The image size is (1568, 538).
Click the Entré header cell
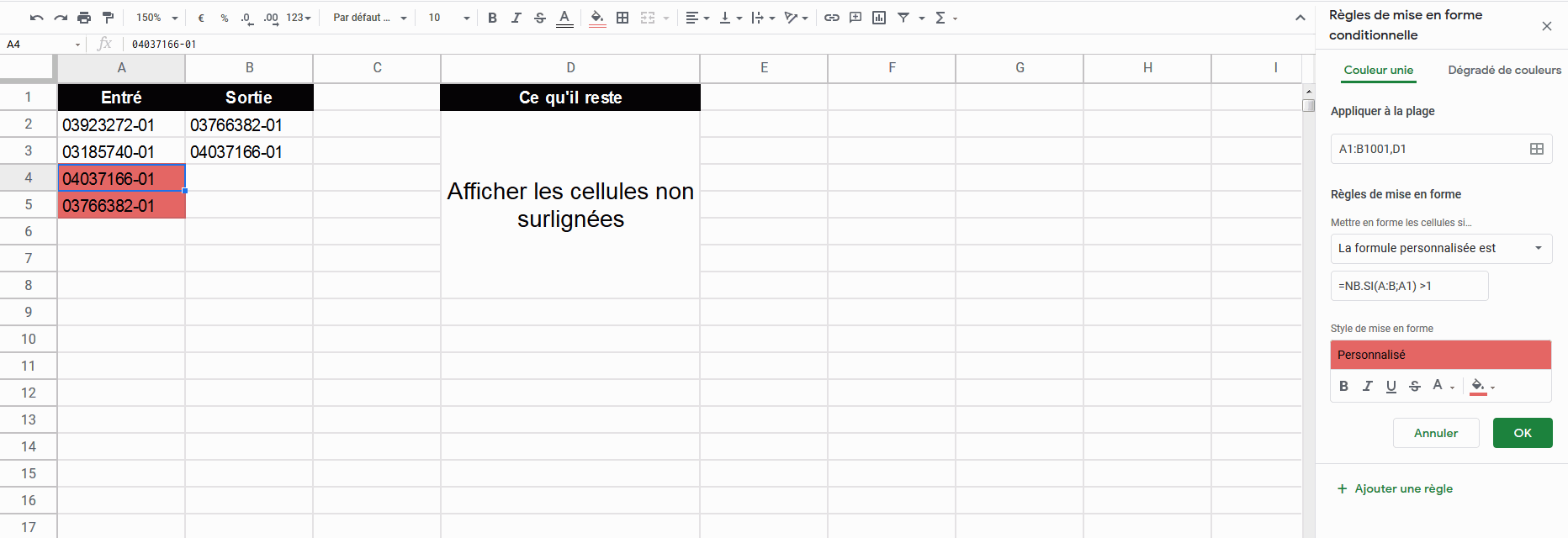click(121, 98)
